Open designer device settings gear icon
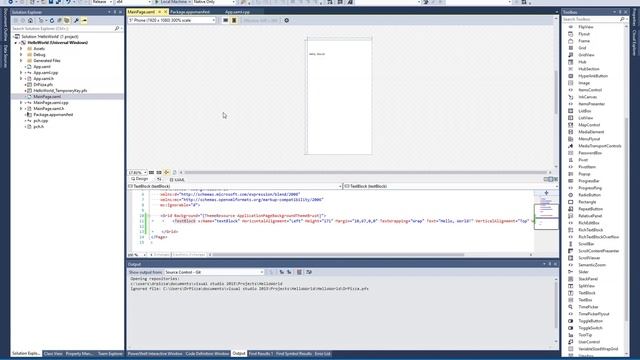 click(287, 20)
